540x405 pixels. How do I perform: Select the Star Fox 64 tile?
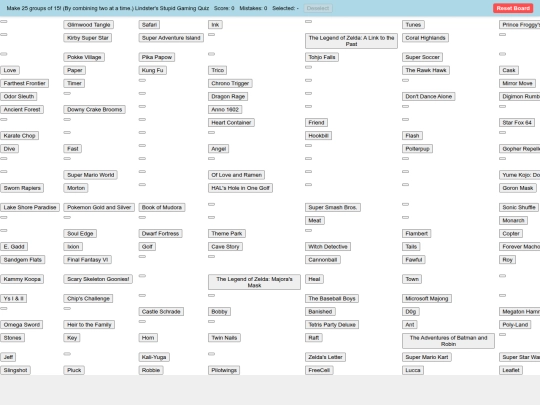tap(517, 123)
